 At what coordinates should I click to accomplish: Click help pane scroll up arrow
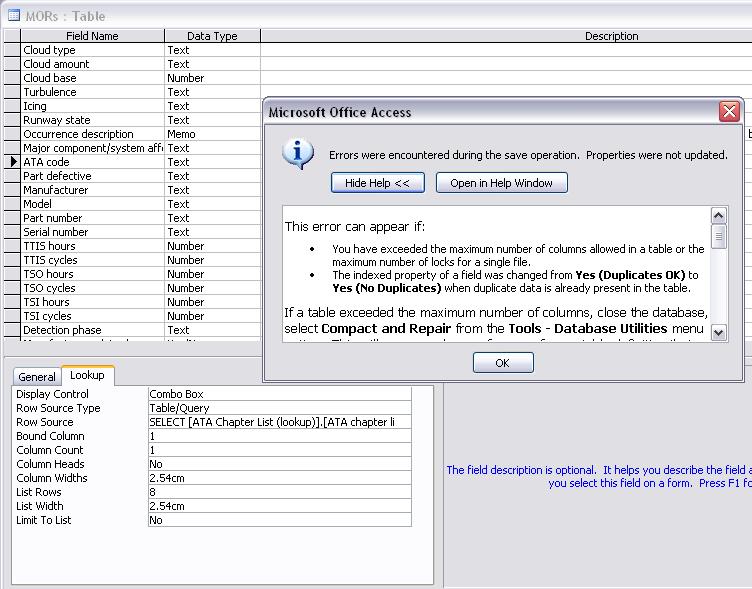click(x=718, y=216)
